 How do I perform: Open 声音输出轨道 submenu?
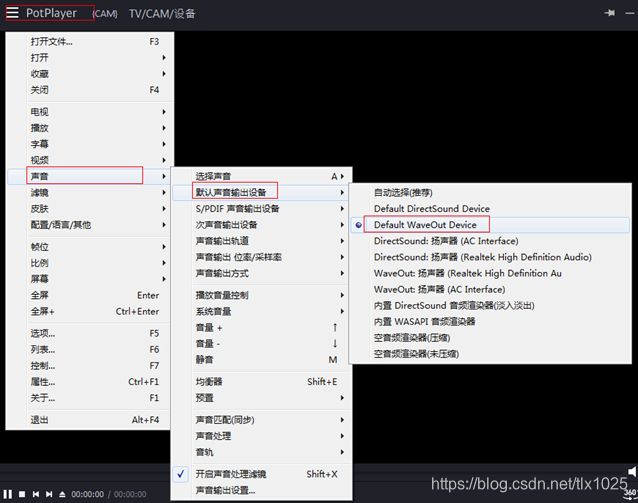coord(260,241)
